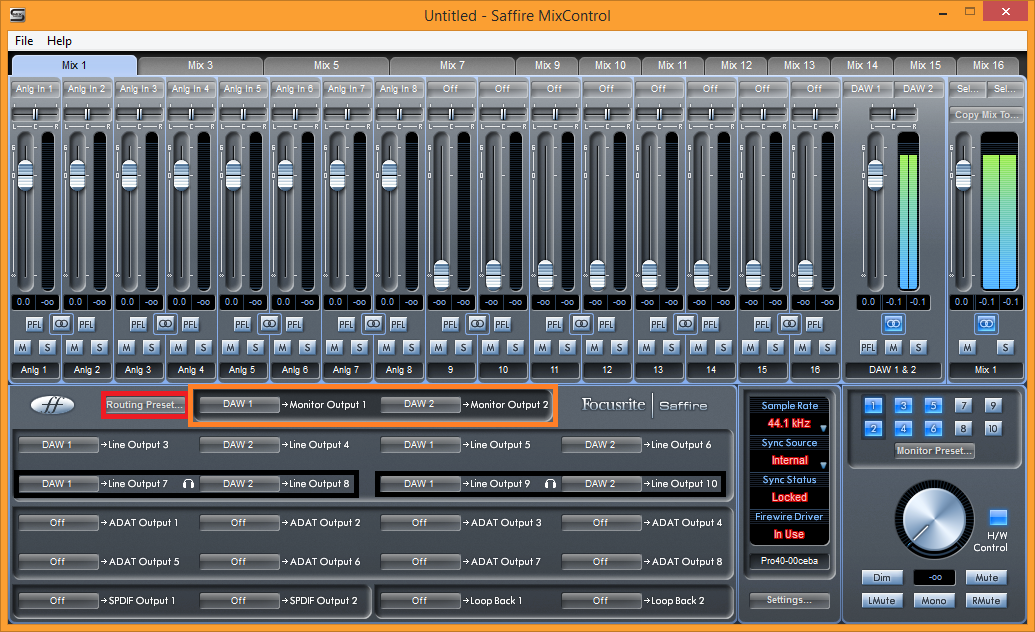Click the headphone icon next to Line Output 9
Image resolution: width=1035 pixels, height=632 pixels.
point(550,483)
